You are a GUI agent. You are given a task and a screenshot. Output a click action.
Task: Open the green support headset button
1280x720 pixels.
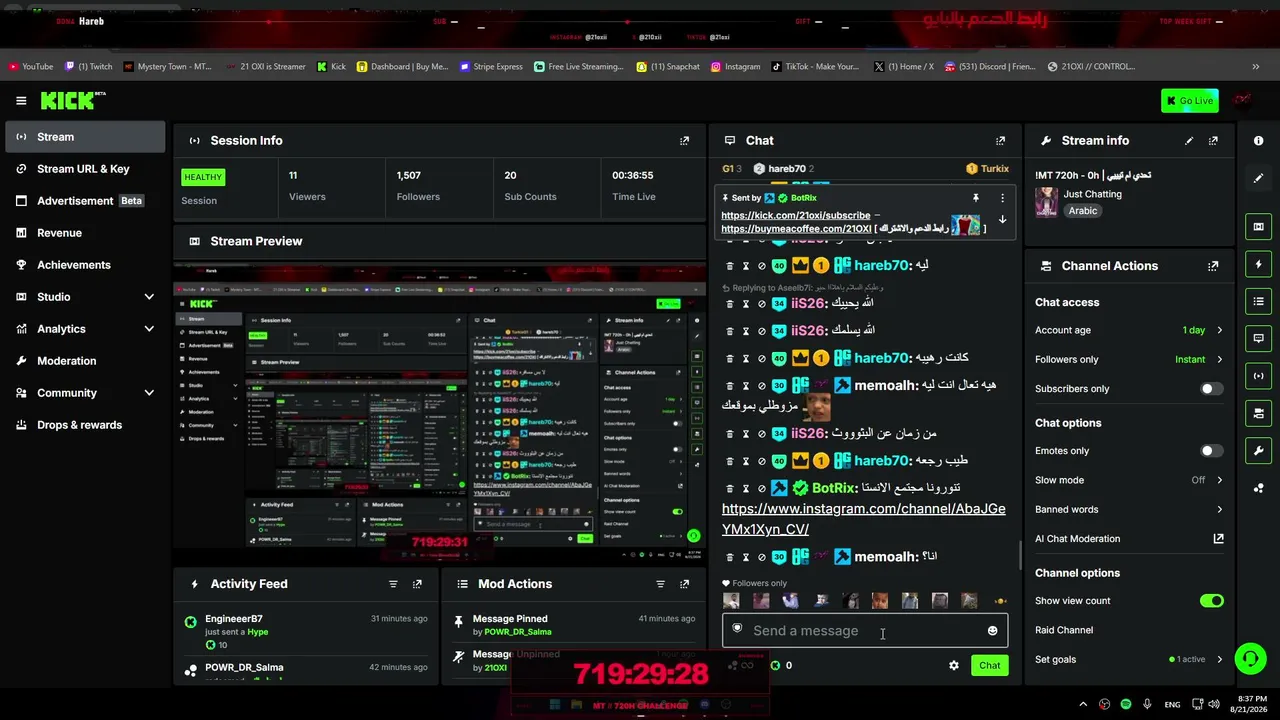click(x=1250, y=659)
